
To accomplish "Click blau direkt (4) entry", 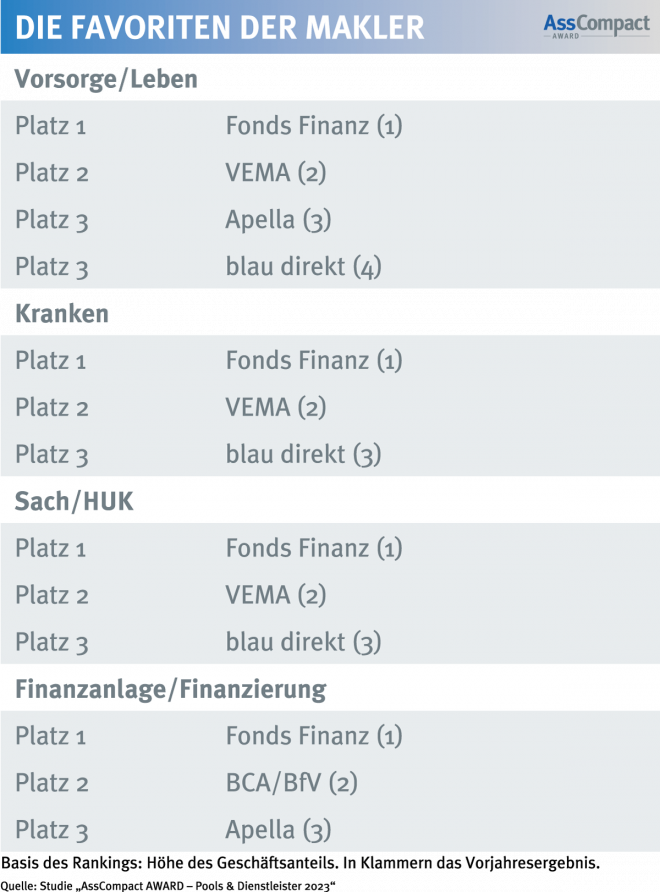I will tap(303, 267).
